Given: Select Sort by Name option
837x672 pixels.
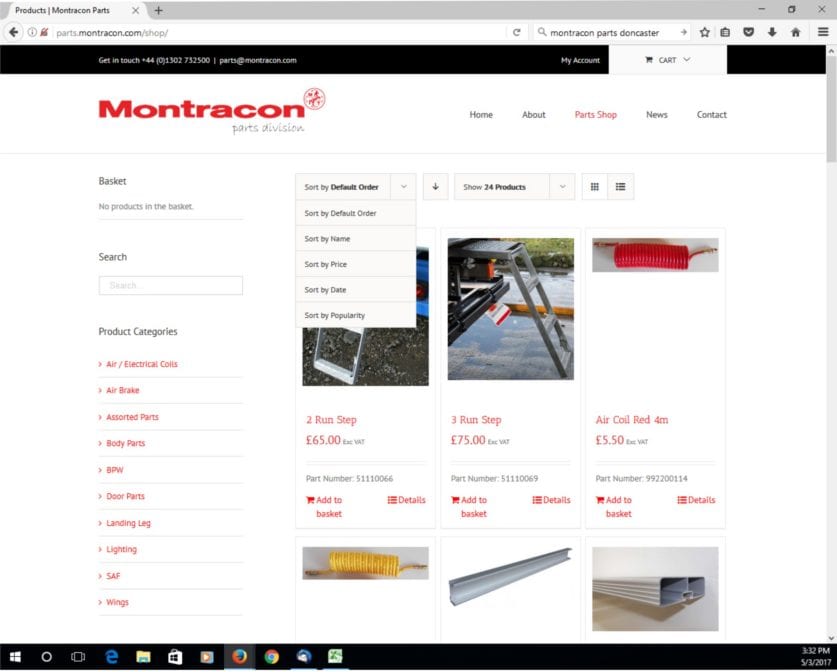Looking at the screenshot, I should tap(356, 239).
